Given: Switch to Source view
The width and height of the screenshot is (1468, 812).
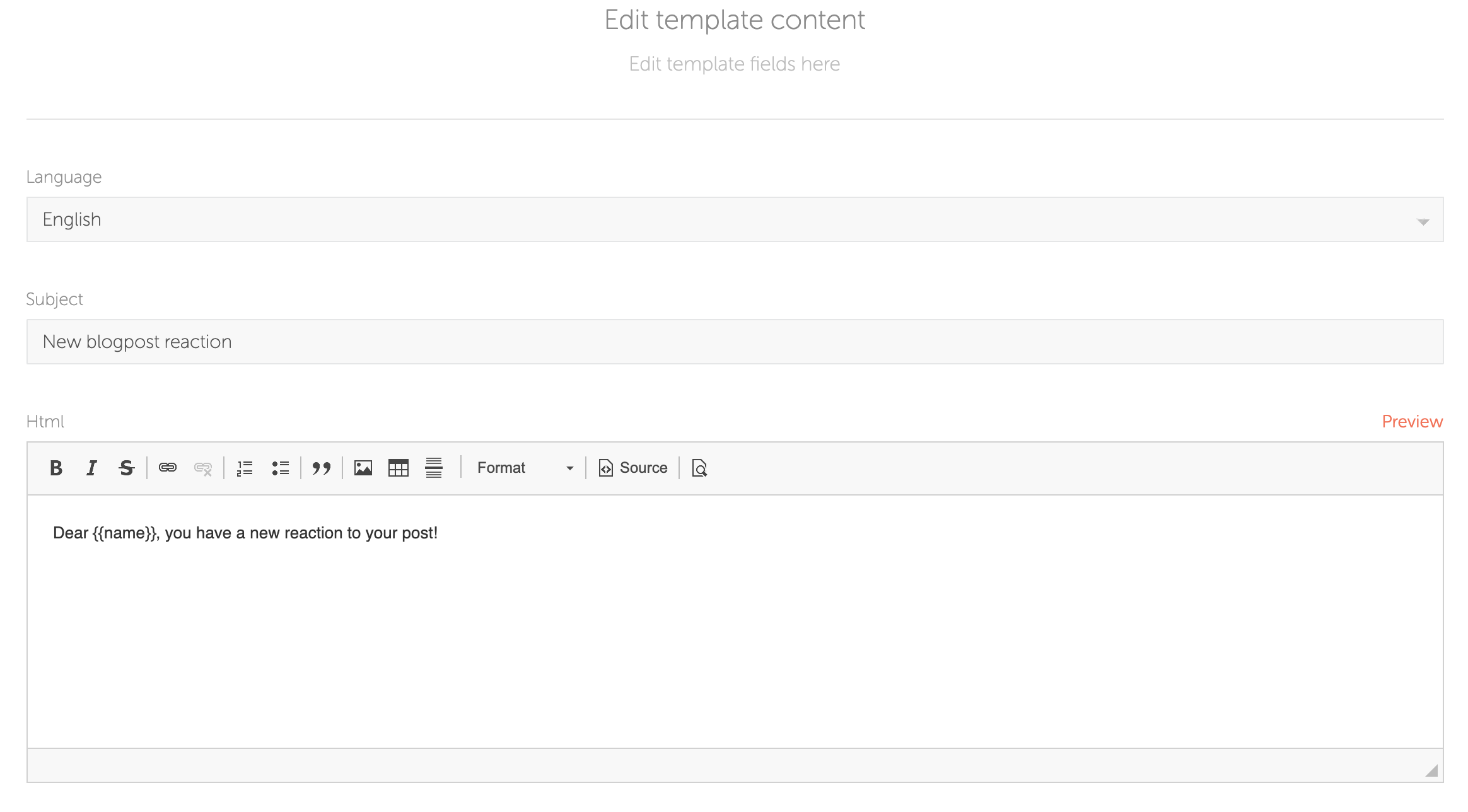Looking at the screenshot, I should click(x=633, y=468).
